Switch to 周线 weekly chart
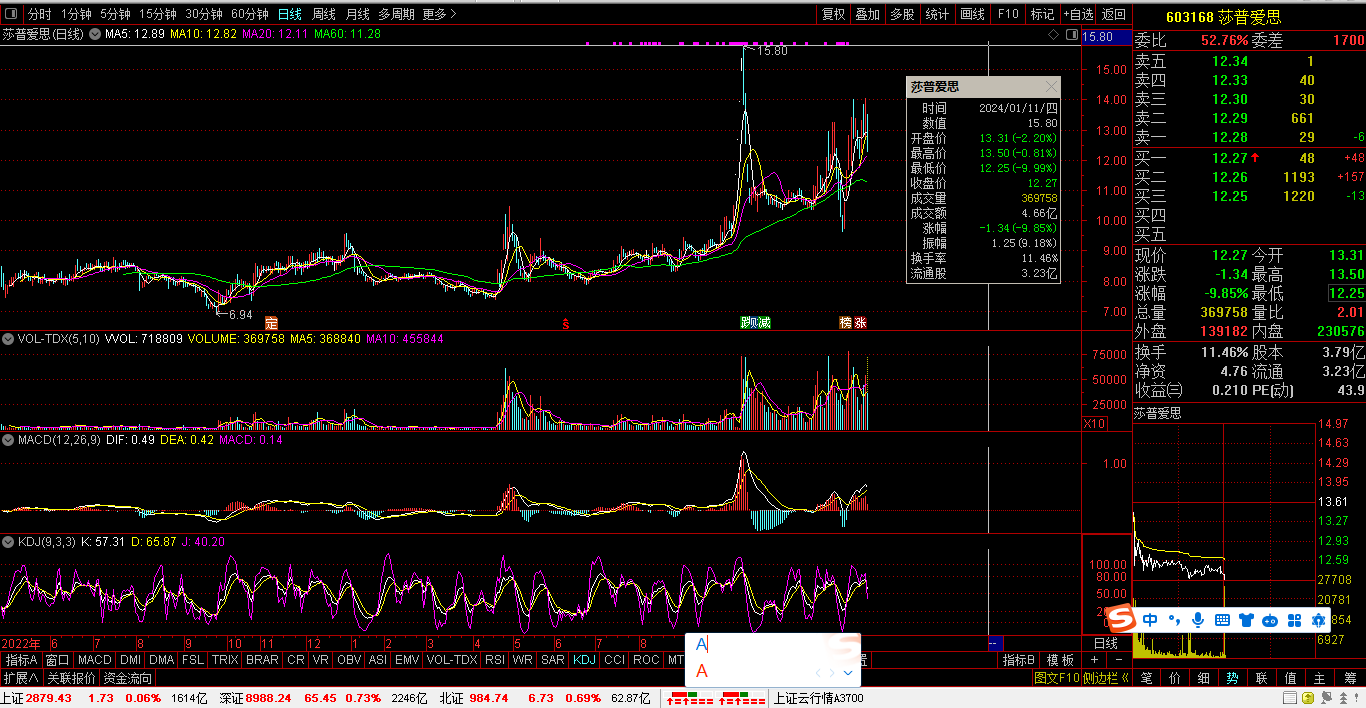Screen dimensions: 1366x708 coord(324,14)
